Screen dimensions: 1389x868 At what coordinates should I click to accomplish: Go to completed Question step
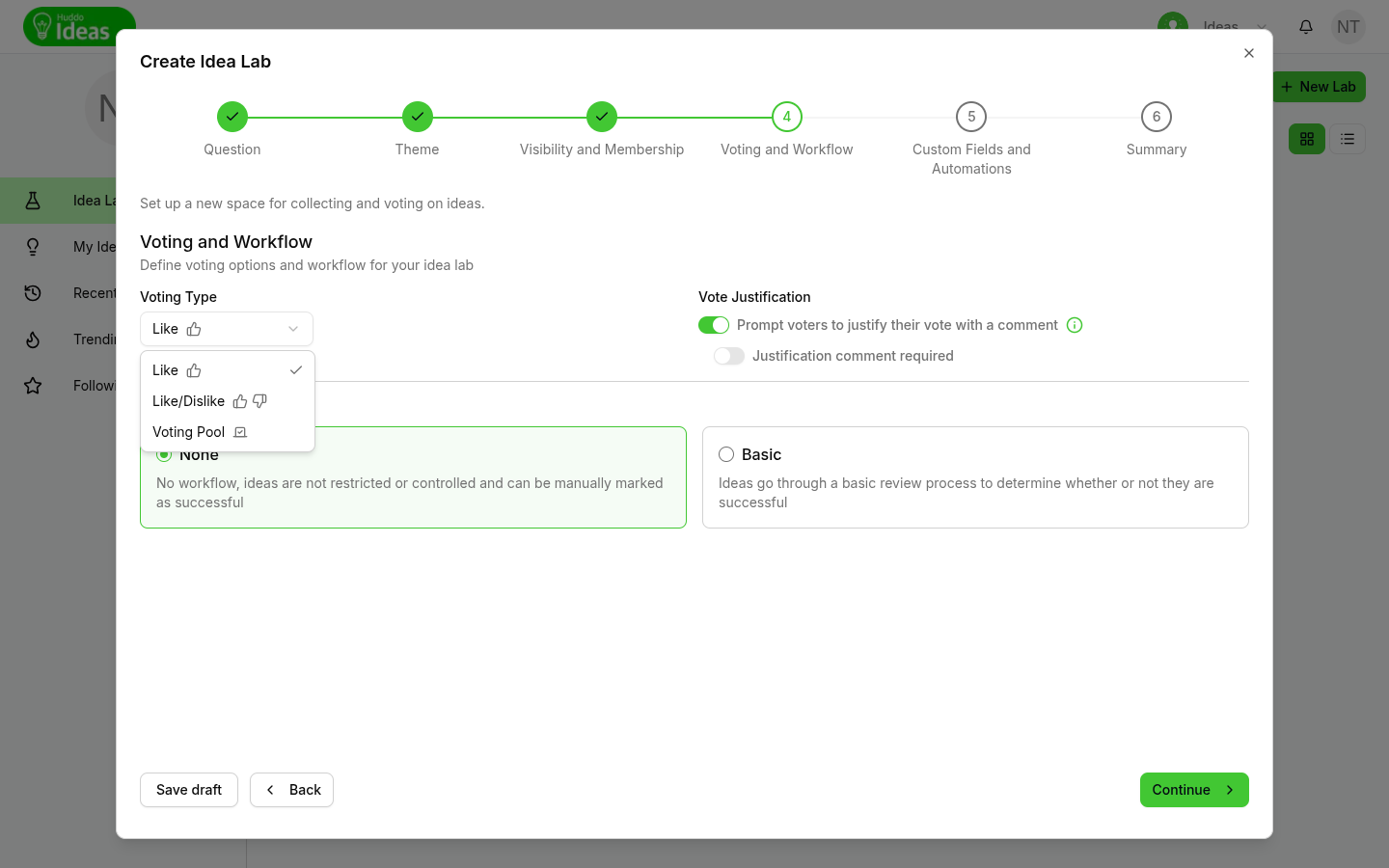232,117
